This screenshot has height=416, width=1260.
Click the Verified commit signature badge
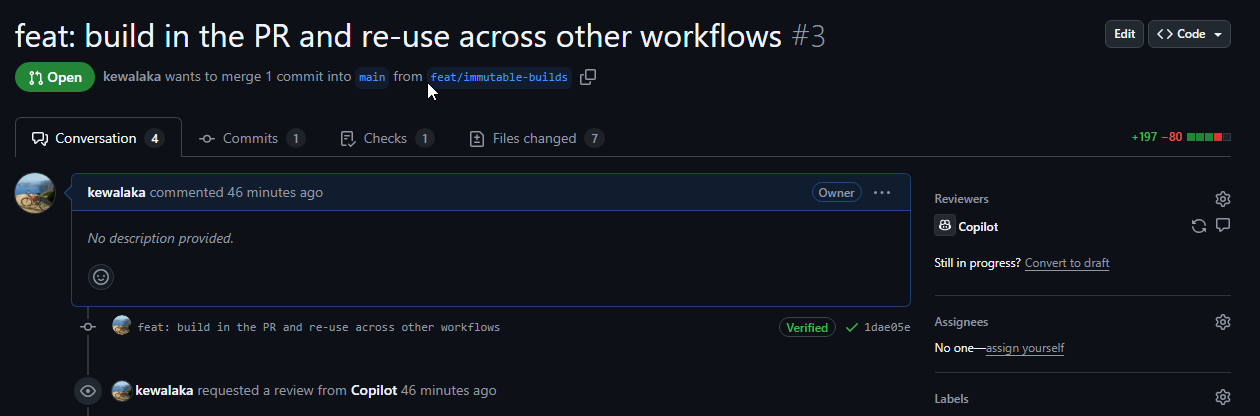(x=807, y=327)
